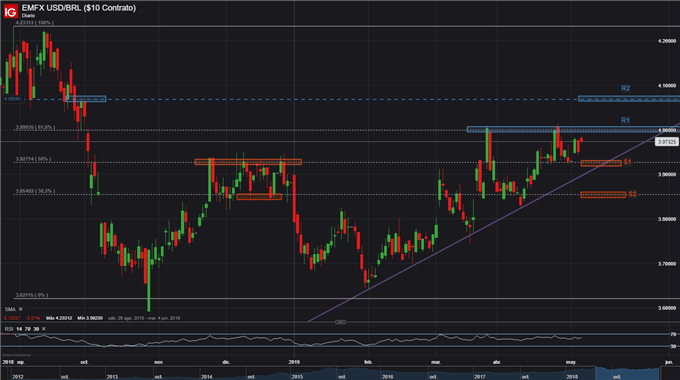Click the blue R1 resistance zone box

point(573,129)
